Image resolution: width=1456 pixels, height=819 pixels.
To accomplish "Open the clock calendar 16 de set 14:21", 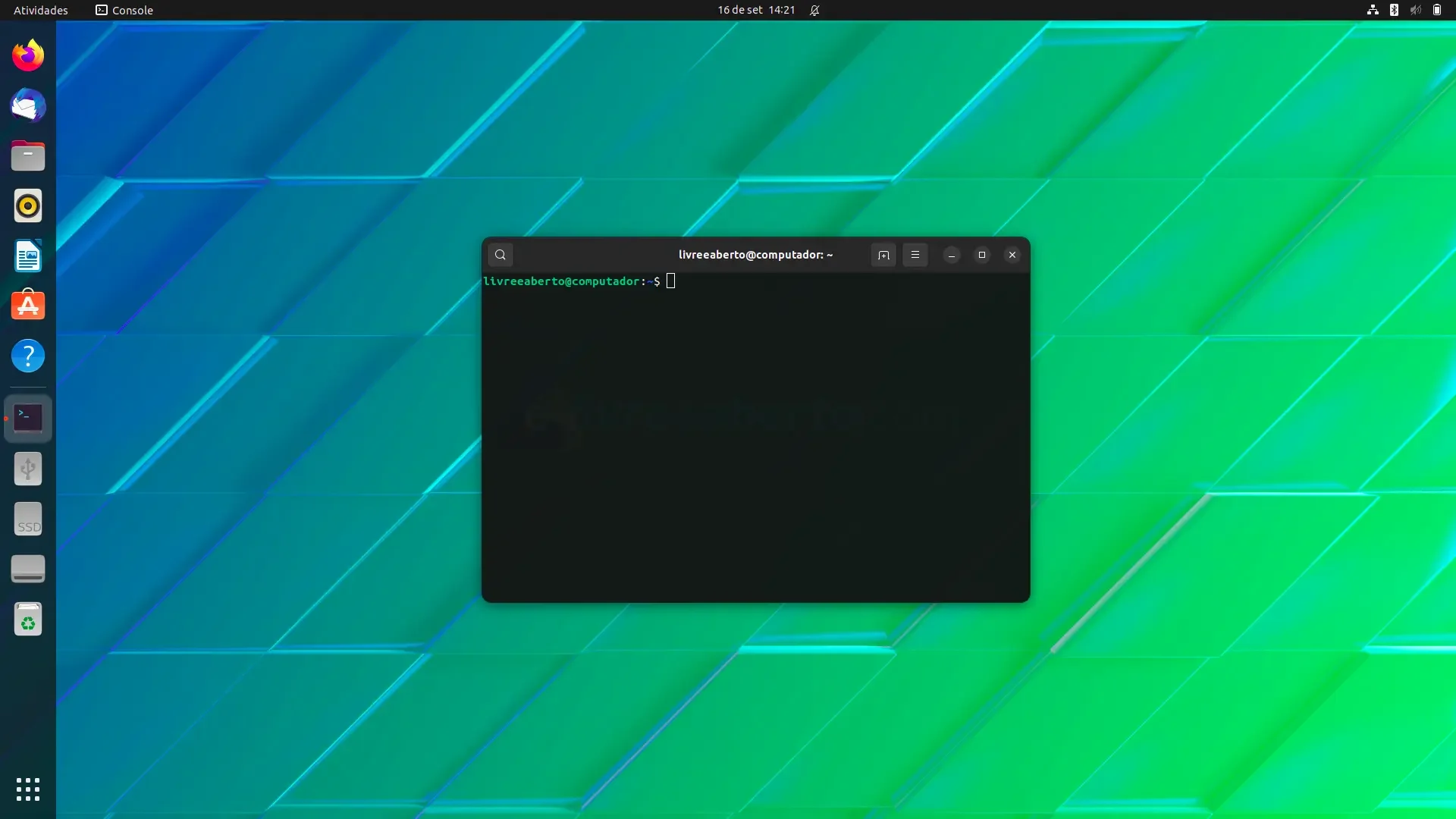I will (x=756, y=10).
